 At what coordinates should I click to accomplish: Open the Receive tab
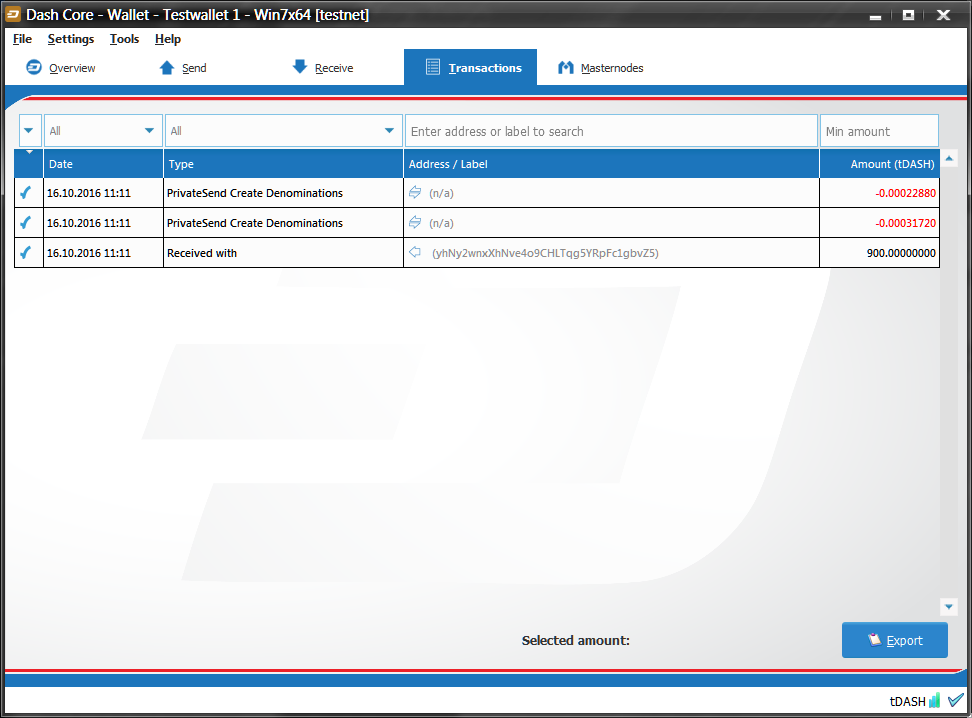(x=323, y=68)
